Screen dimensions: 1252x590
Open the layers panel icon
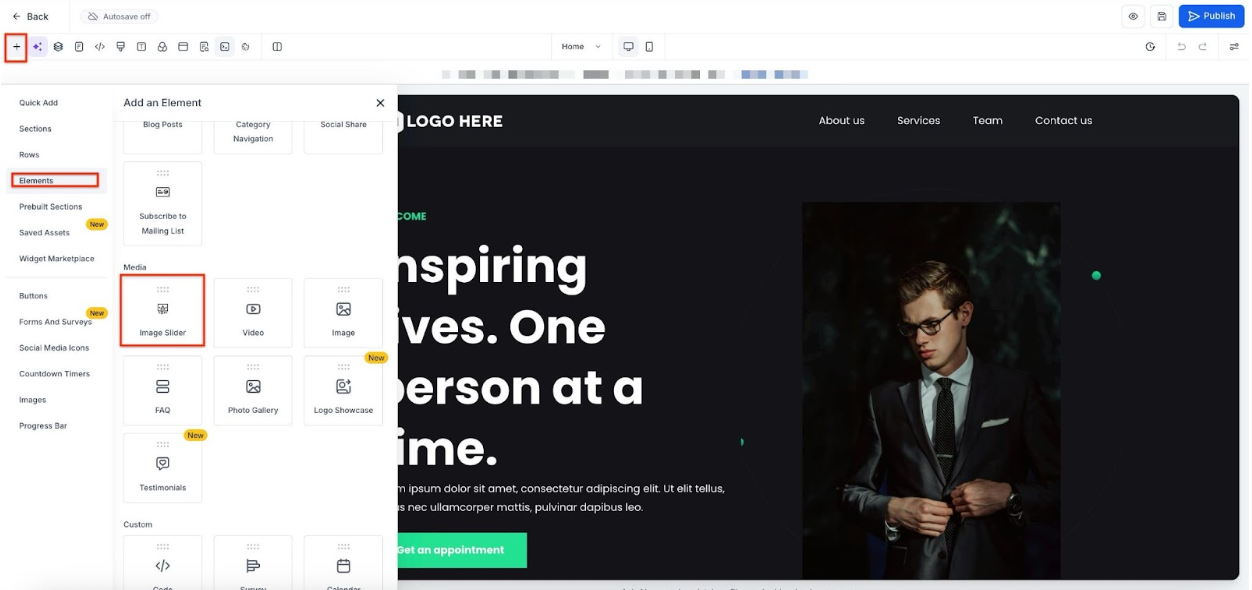(x=58, y=47)
